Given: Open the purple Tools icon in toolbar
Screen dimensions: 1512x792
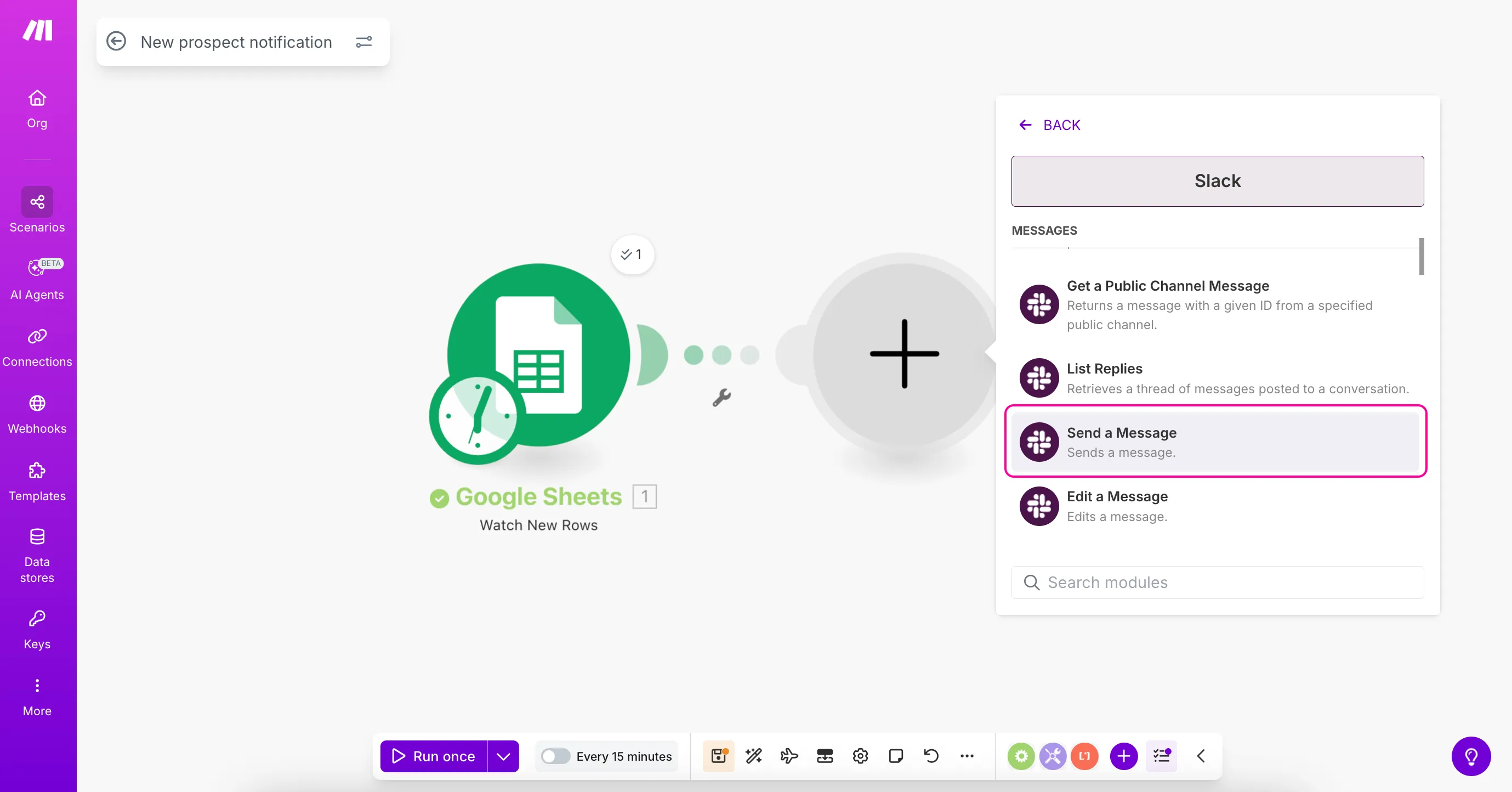Looking at the screenshot, I should click(x=1053, y=756).
